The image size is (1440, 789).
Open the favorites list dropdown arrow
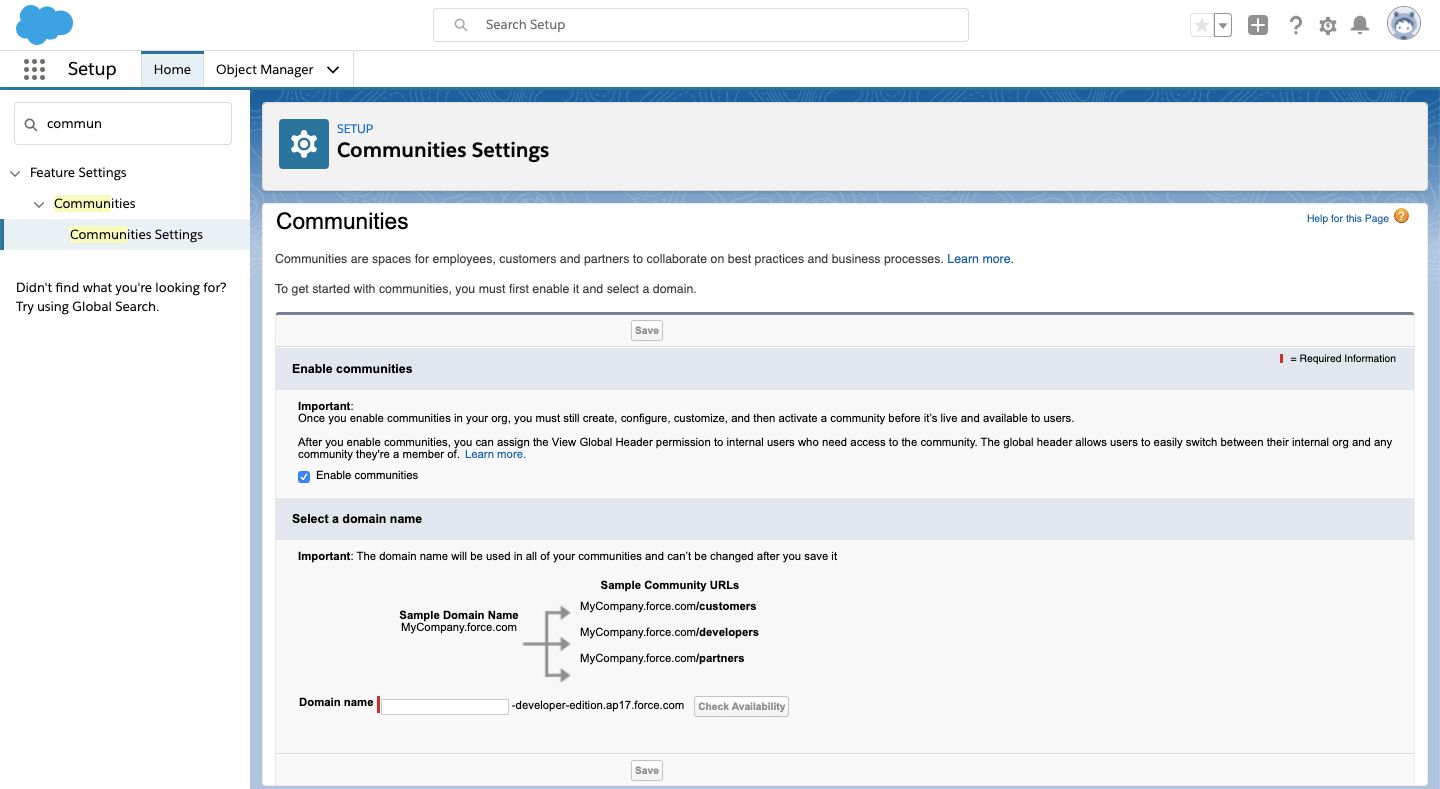(x=1222, y=26)
